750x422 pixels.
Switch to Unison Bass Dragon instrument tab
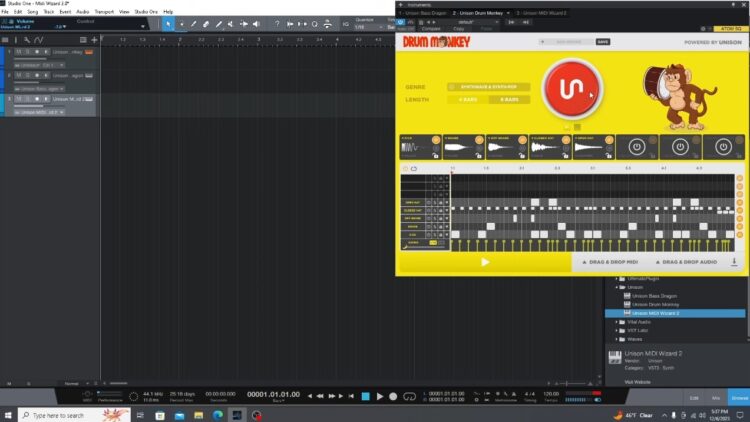point(422,13)
